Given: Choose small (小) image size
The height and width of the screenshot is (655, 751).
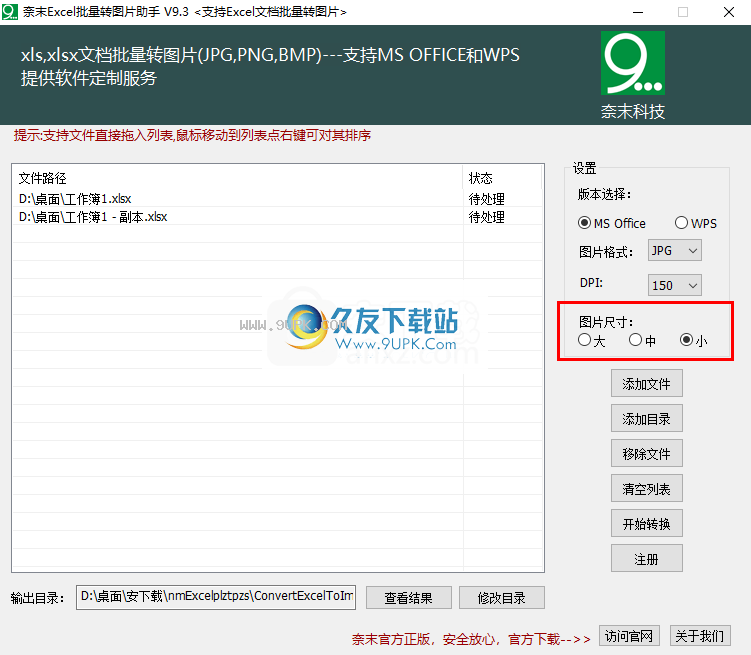Looking at the screenshot, I should tap(693, 340).
